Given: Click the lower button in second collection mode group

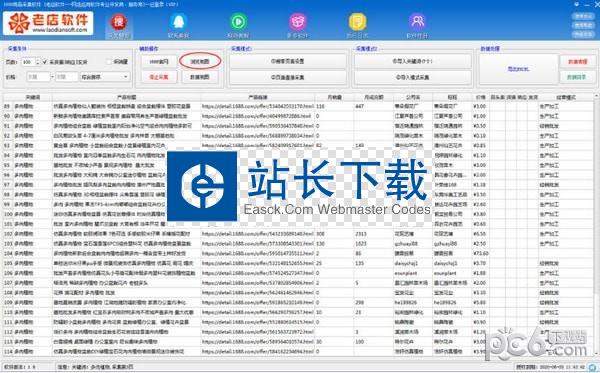Looking at the screenshot, I should (412, 77).
